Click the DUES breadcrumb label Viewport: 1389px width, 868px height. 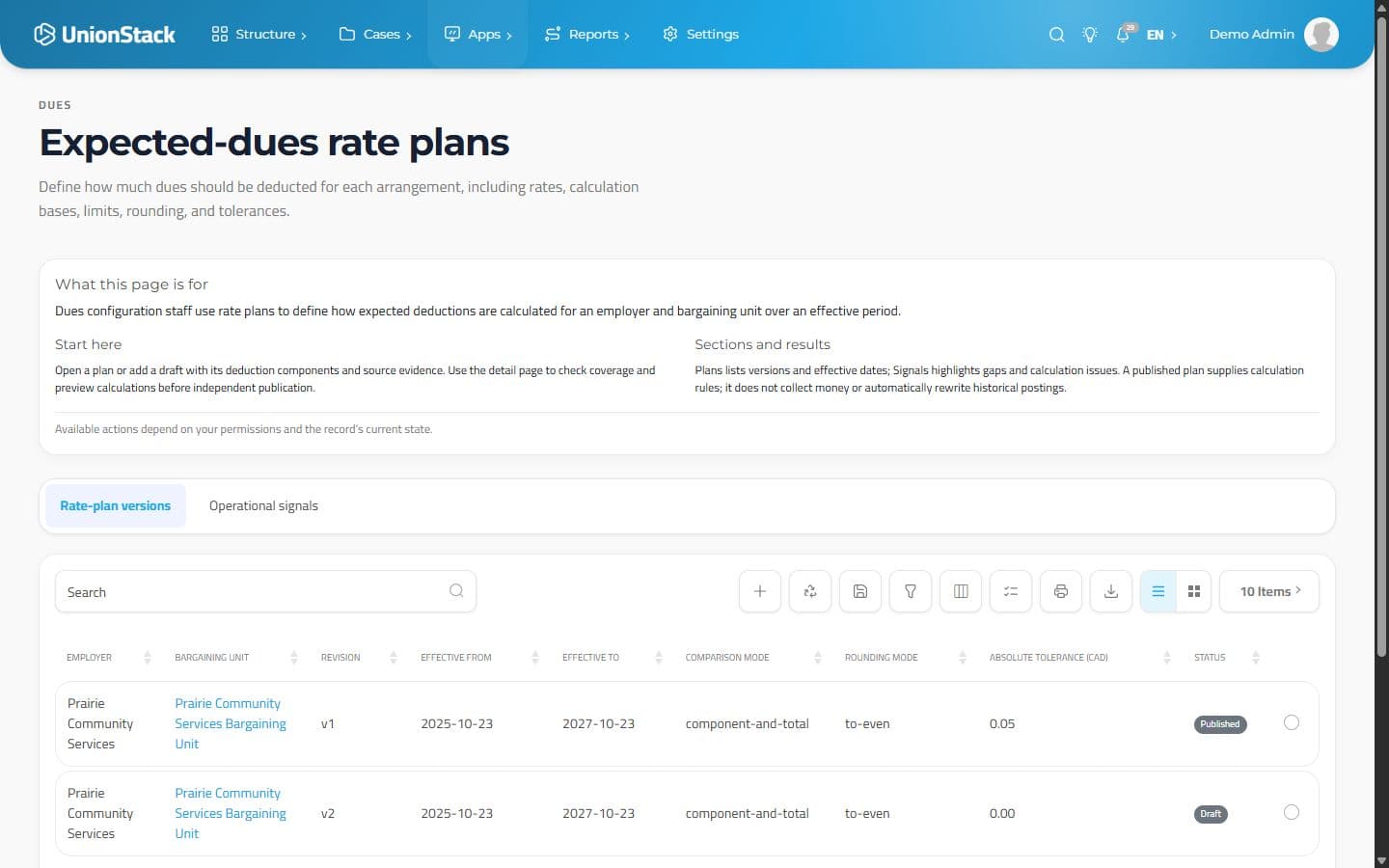click(55, 105)
